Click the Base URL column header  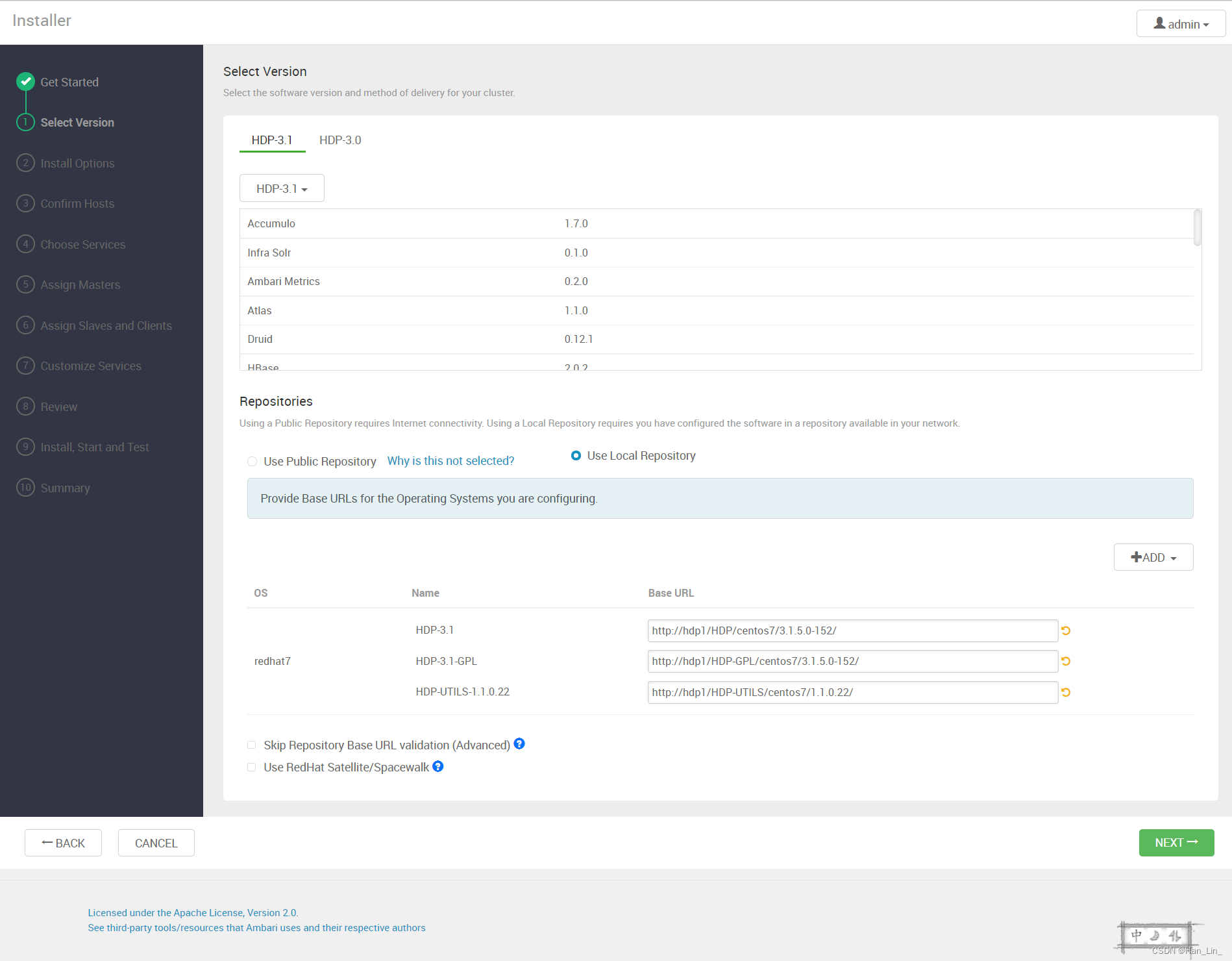click(x=671, y=593)
